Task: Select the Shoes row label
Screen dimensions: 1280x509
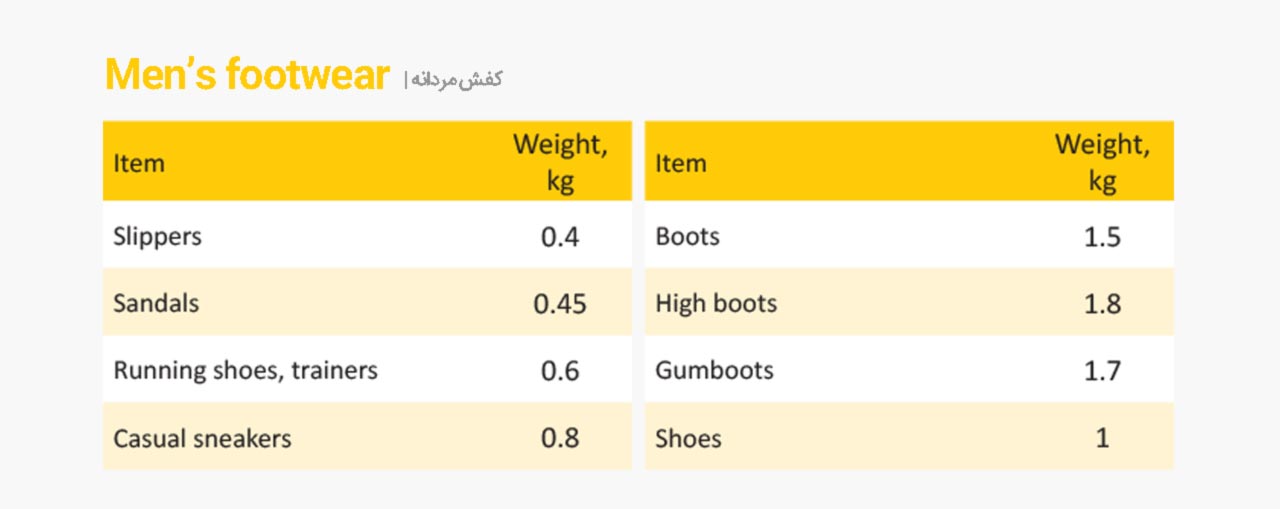Action: [688, 438]
